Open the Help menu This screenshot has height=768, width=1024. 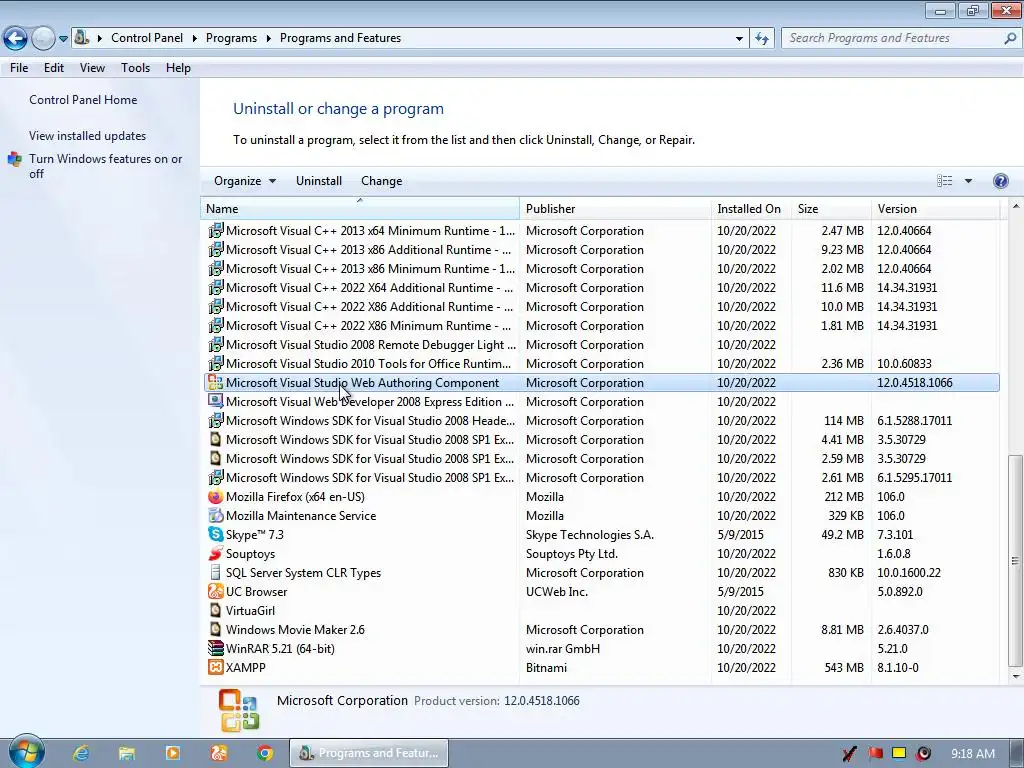point(178,68)
